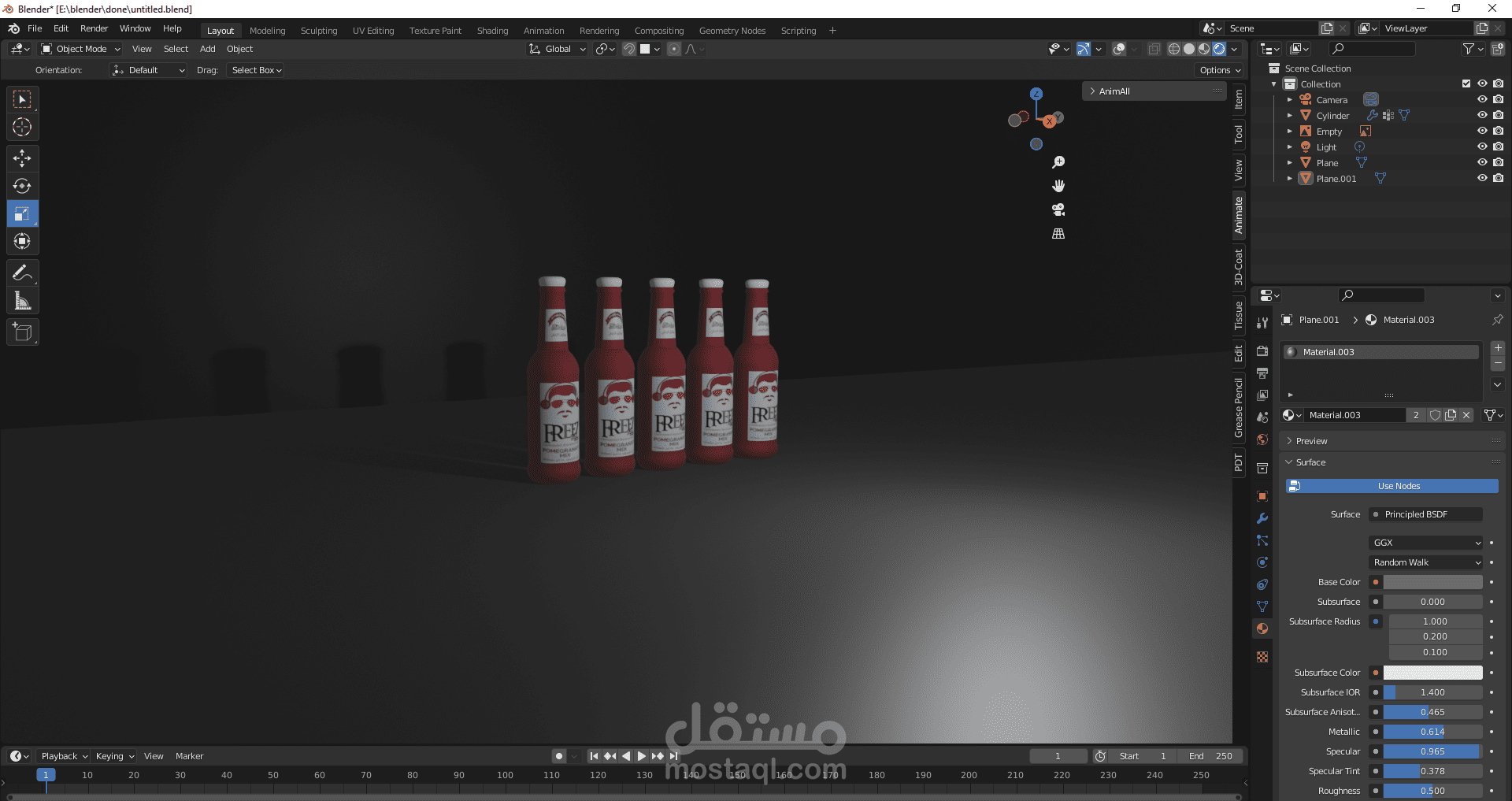Click the viewport zoom magnifier icon
This screenshot has height=801, width=1512.
click(x=1058, y=162)
